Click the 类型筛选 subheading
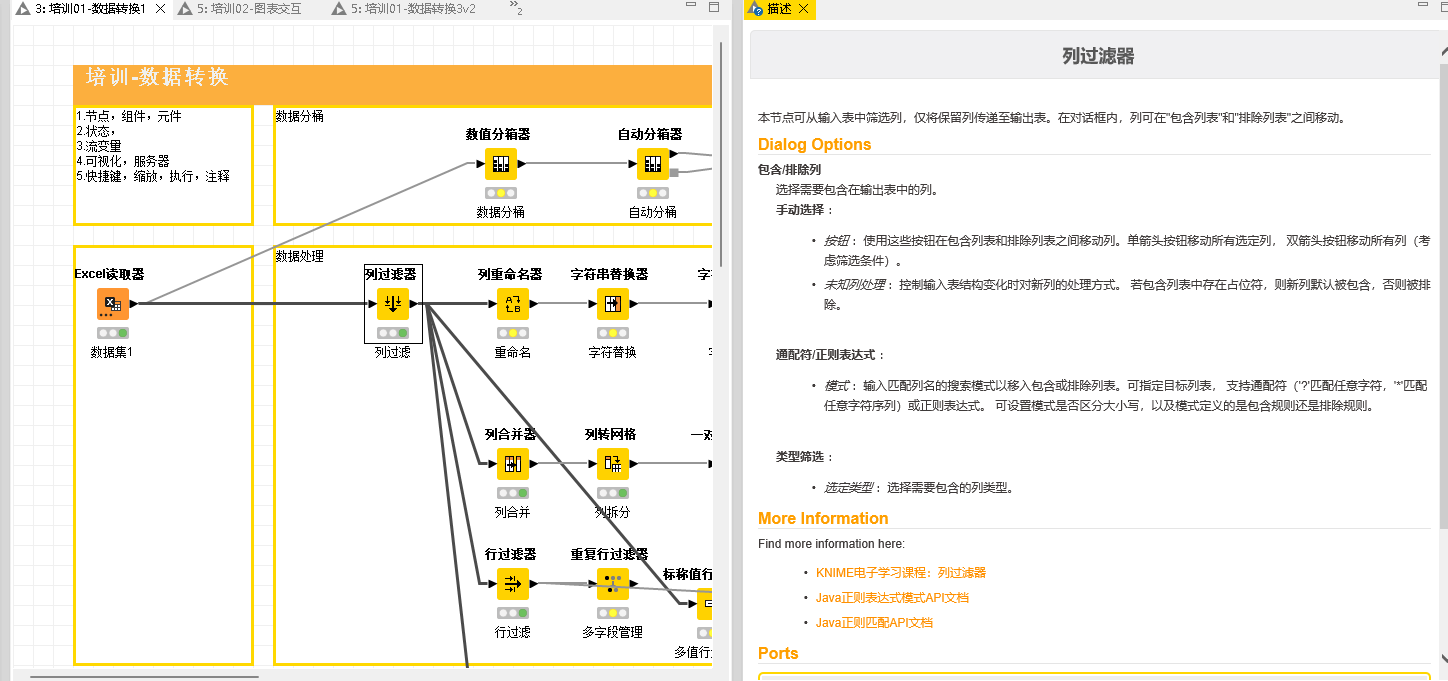 [x=806, y=456]
